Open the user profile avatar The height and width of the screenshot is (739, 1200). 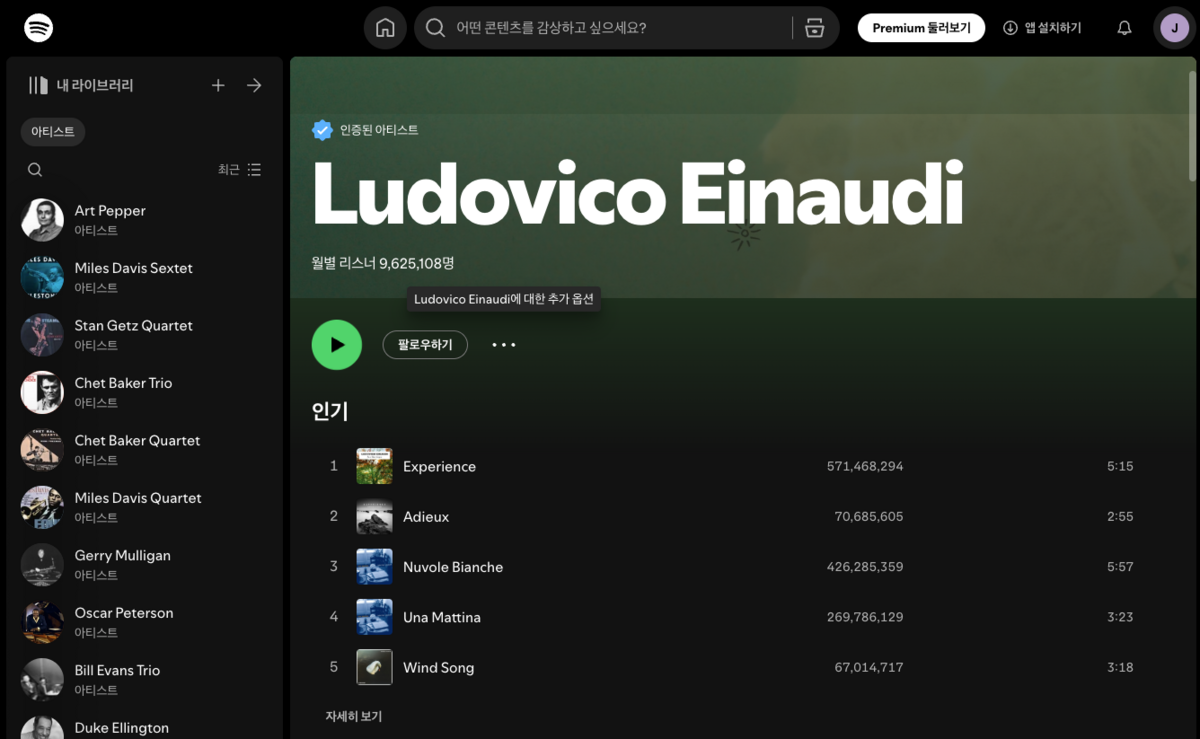click(1173, 28)
